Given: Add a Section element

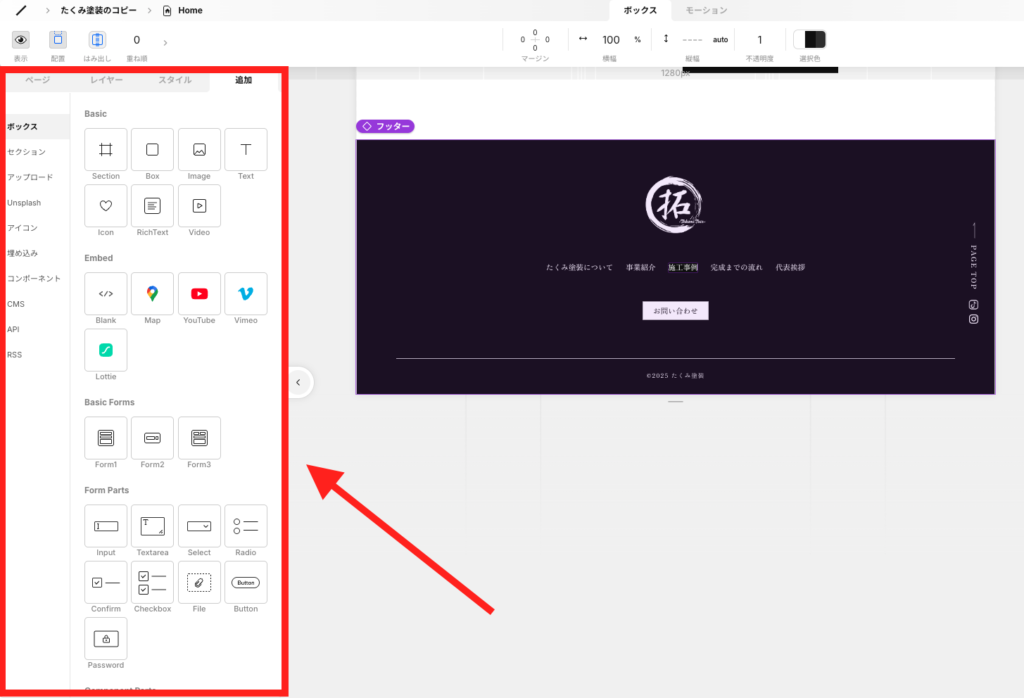Looking at the screenshot, I should tap(105, 150).
